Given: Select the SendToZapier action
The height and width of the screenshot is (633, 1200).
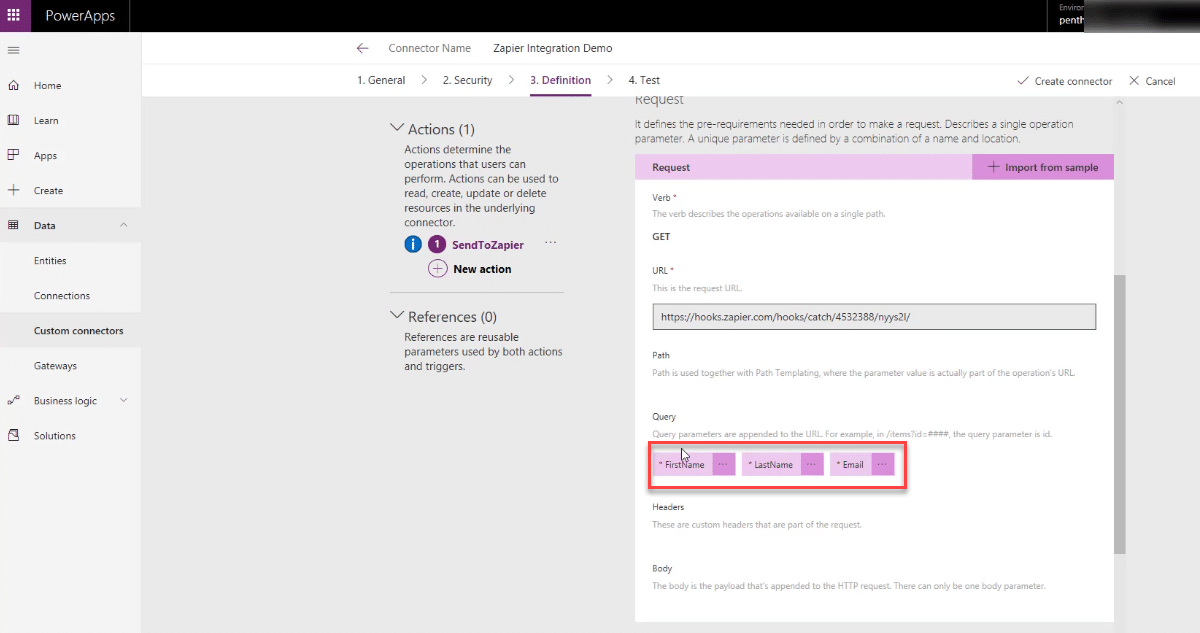Looking at the screenshot, I should point(487,245).
